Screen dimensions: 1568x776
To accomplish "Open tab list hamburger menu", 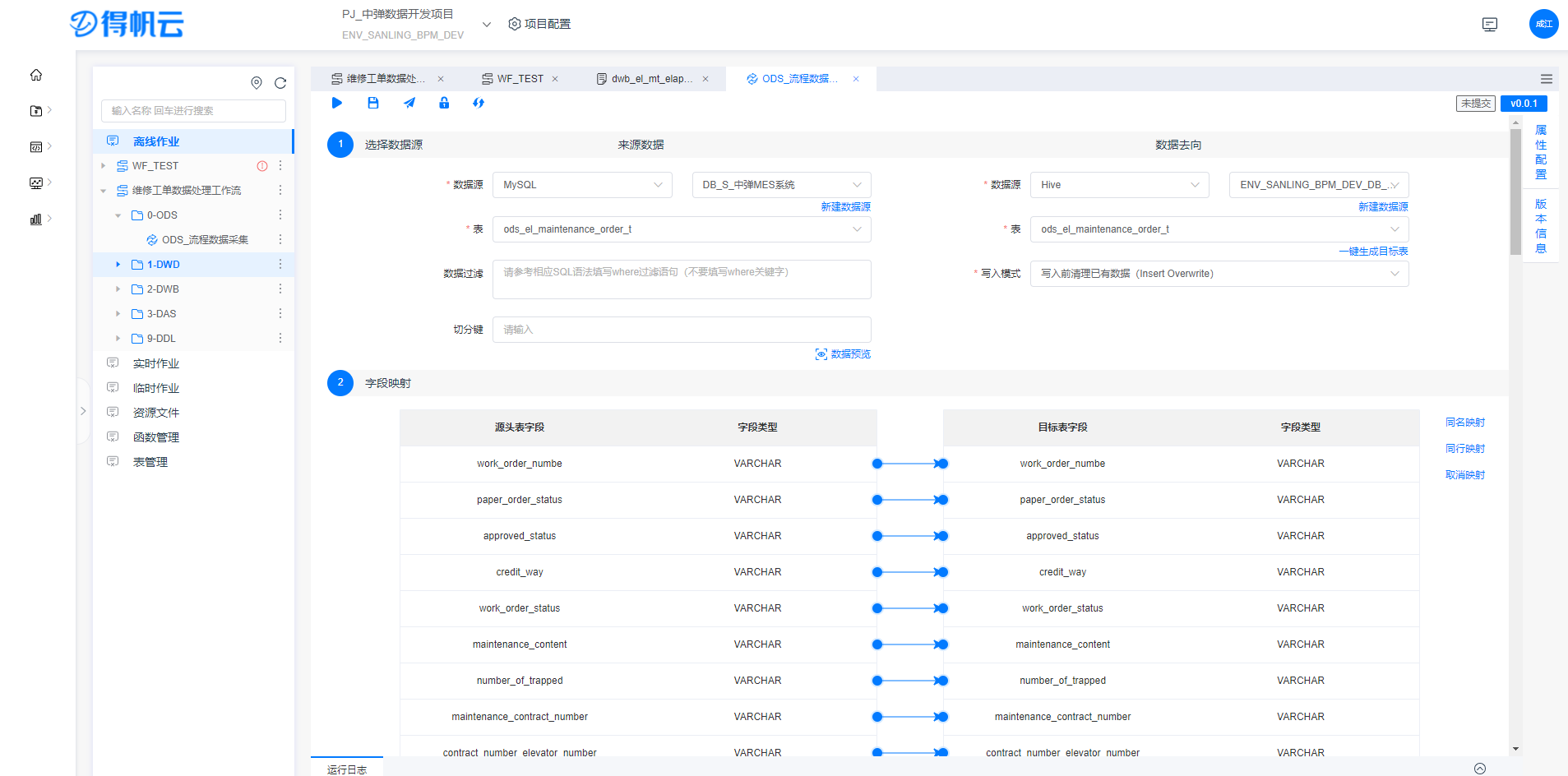I will [x=1547, y=79].
